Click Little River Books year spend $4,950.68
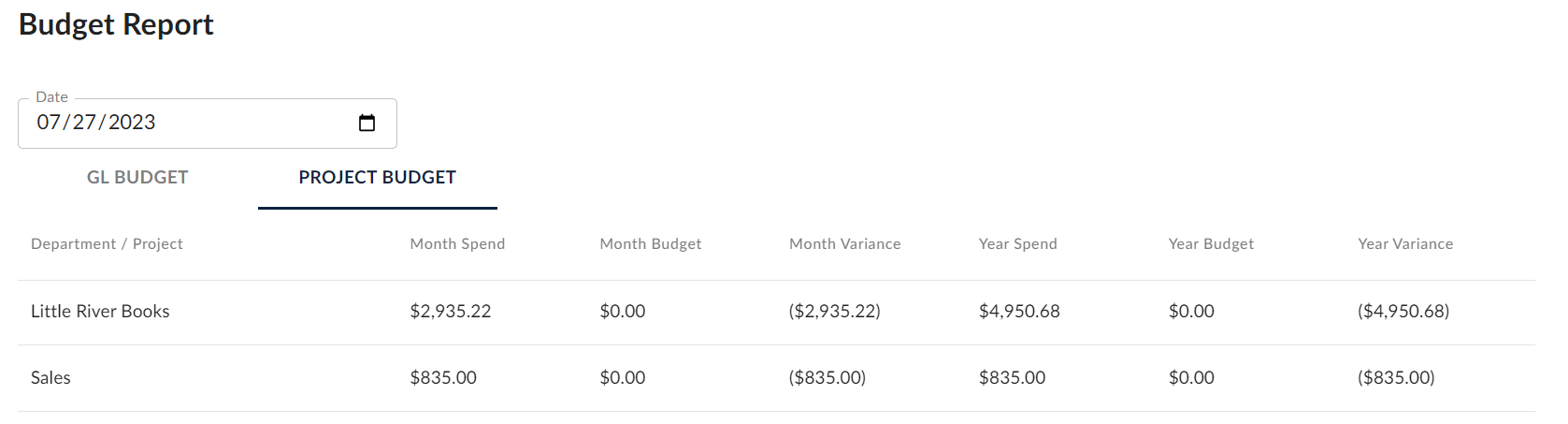 pos(1019,312)
